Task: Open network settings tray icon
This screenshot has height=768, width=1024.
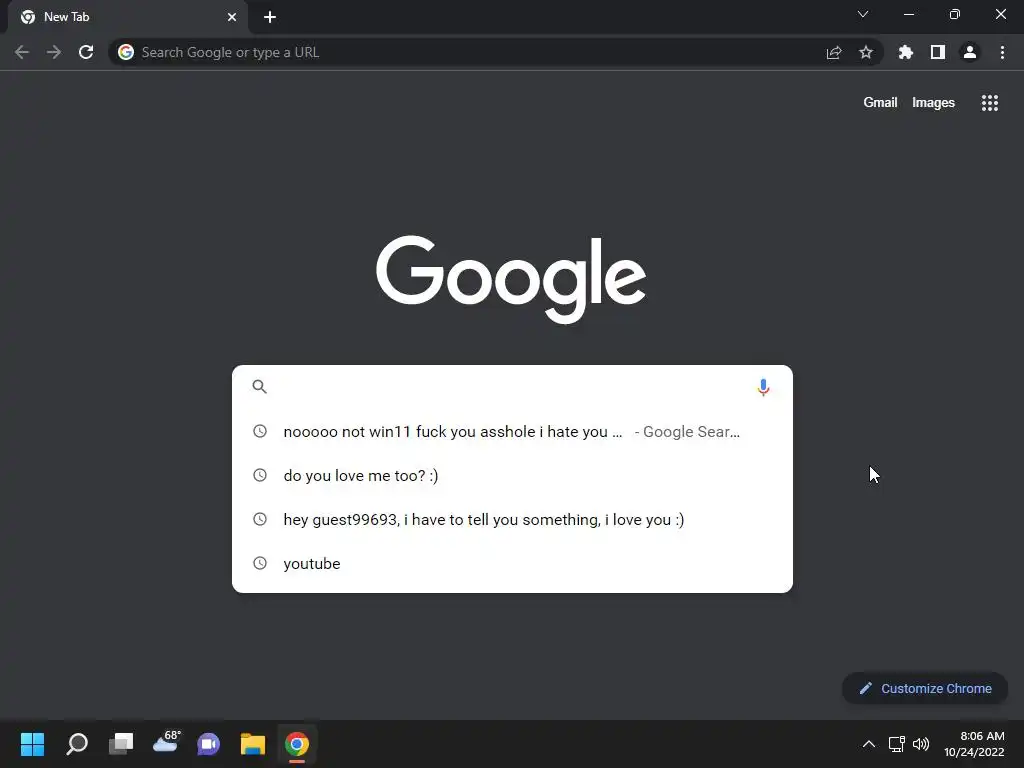Action: [x=897, y=744]
